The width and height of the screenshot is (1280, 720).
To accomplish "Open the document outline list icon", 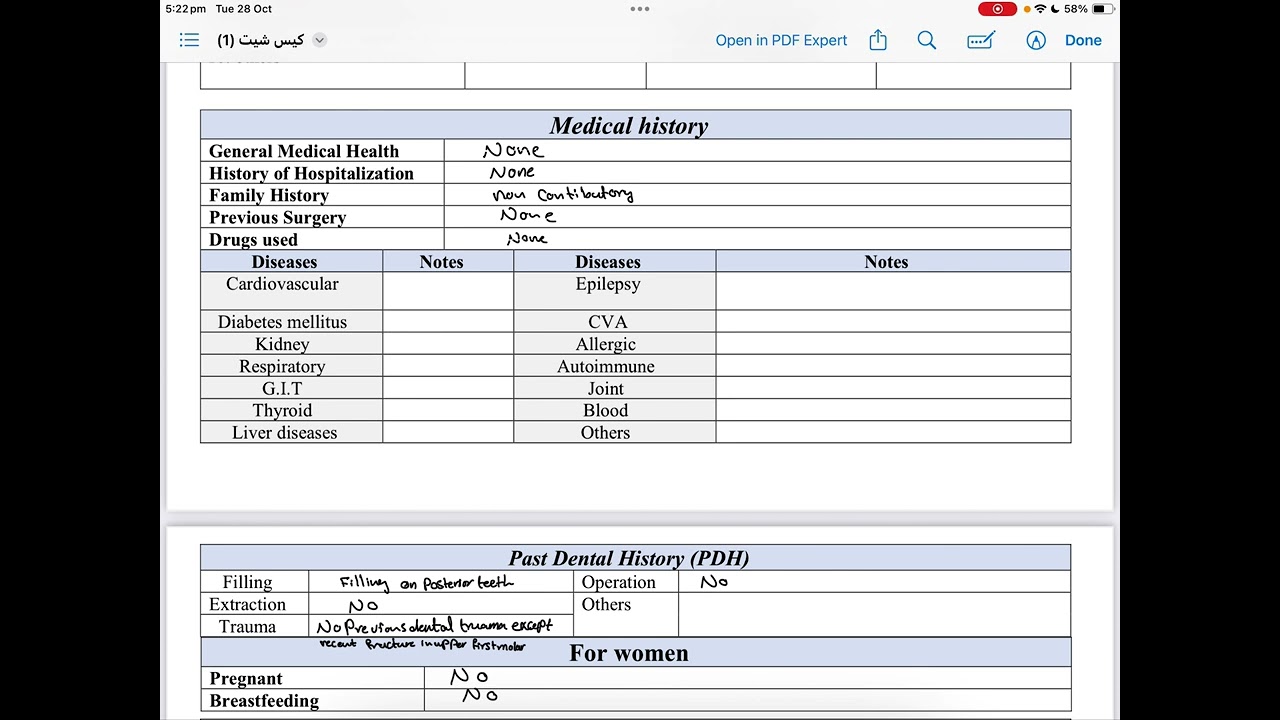I will [x=189, y=40].
